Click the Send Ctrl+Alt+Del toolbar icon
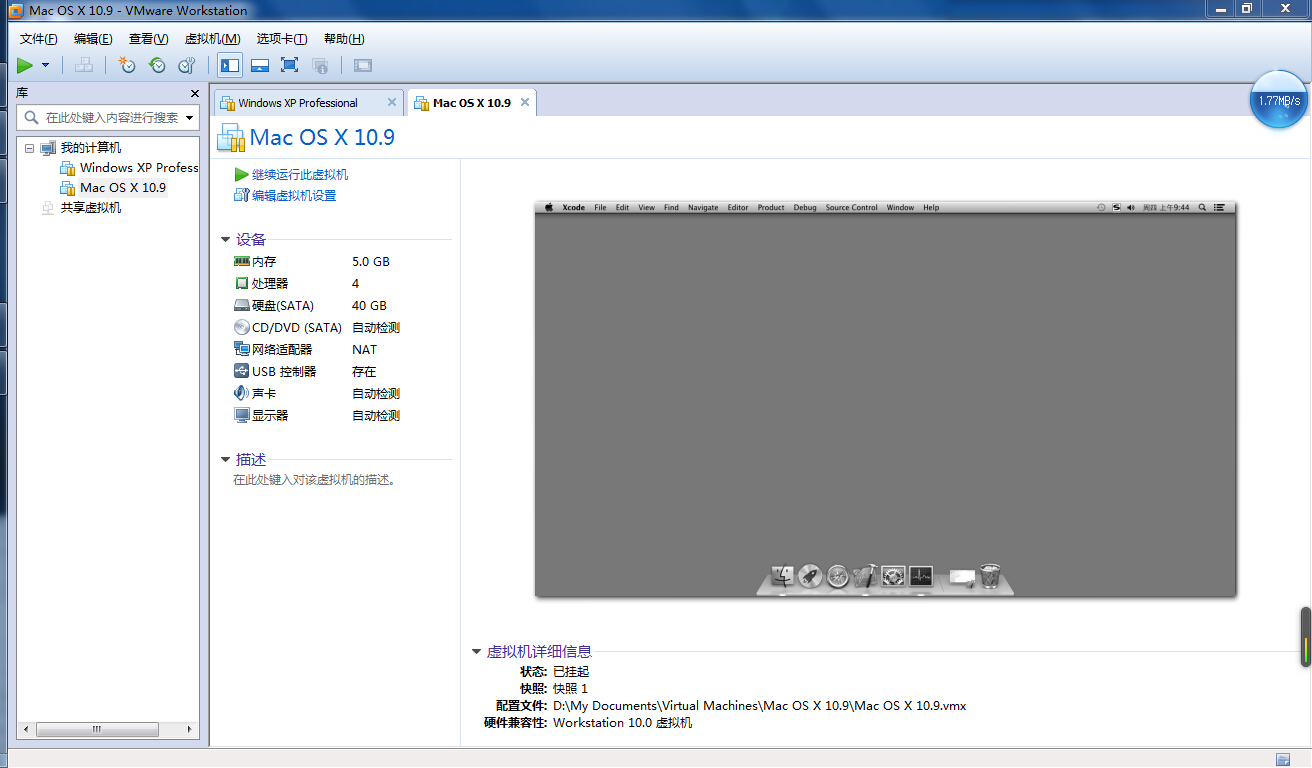The height and width of the screenshot is (768, 1312). tap(84, 65)
